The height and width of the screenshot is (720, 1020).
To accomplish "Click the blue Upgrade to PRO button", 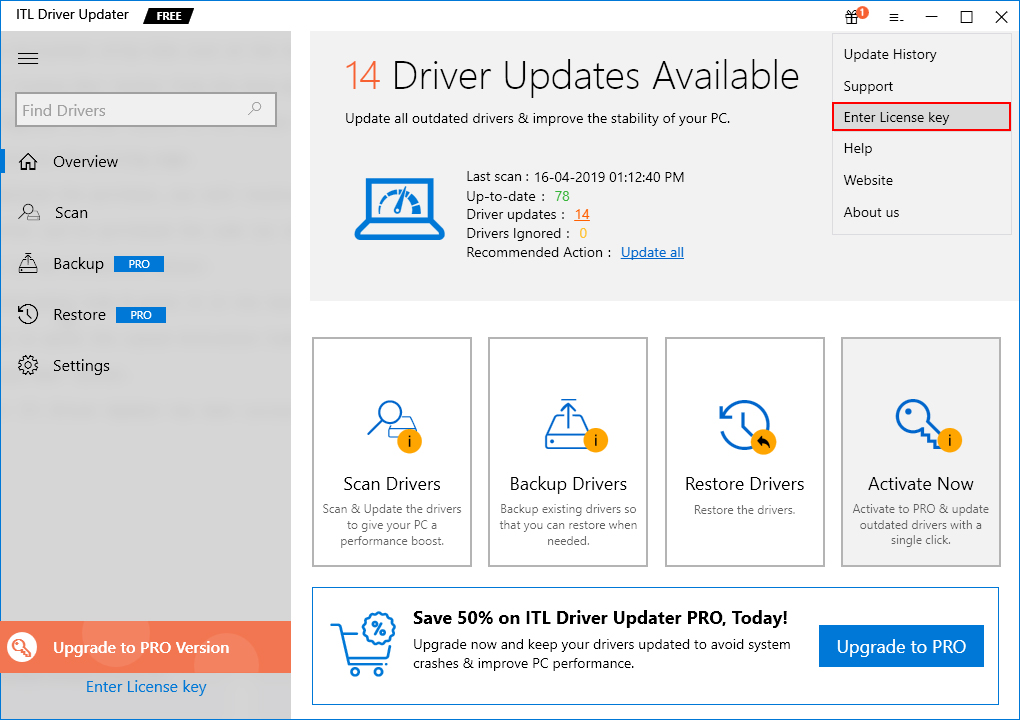I will click(901, 646).
